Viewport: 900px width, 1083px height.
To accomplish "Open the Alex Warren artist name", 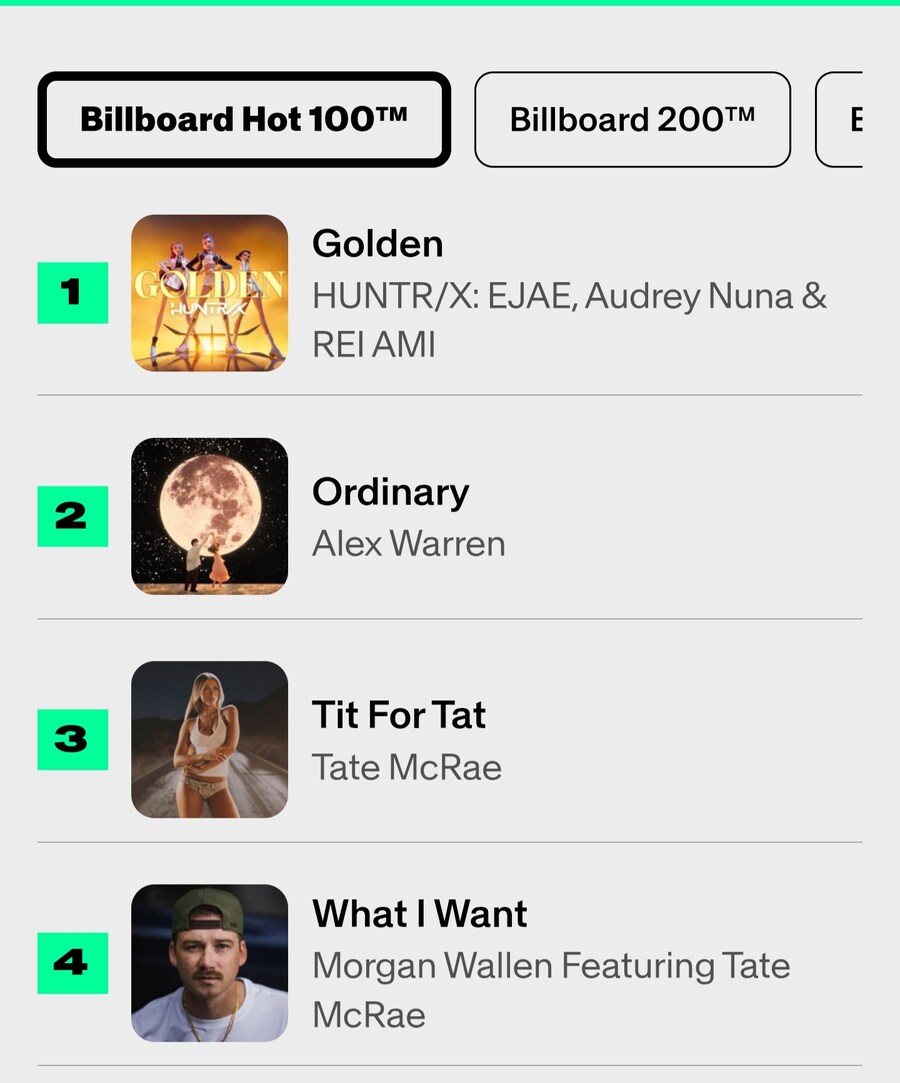I will [x=408, y=544].
